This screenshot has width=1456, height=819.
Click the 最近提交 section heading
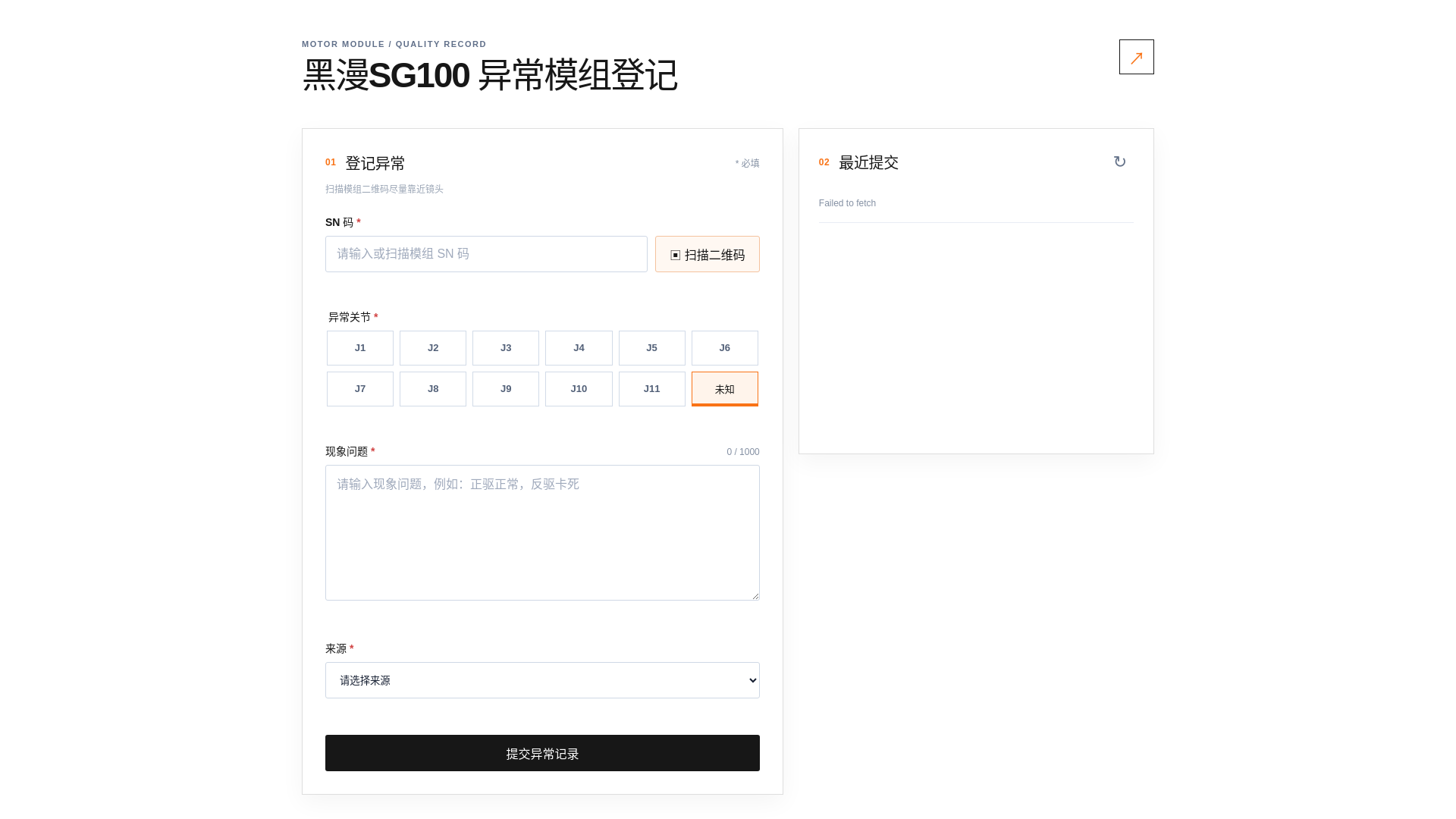868,162
